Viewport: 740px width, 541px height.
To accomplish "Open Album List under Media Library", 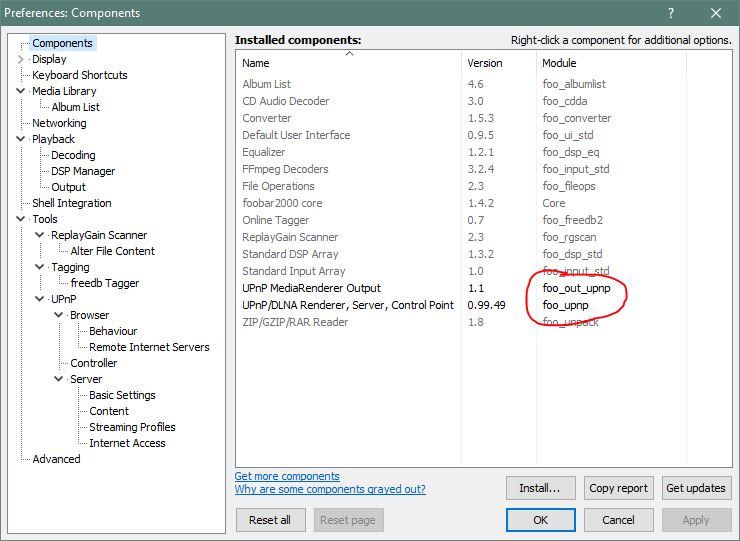I will coord(76,107).
